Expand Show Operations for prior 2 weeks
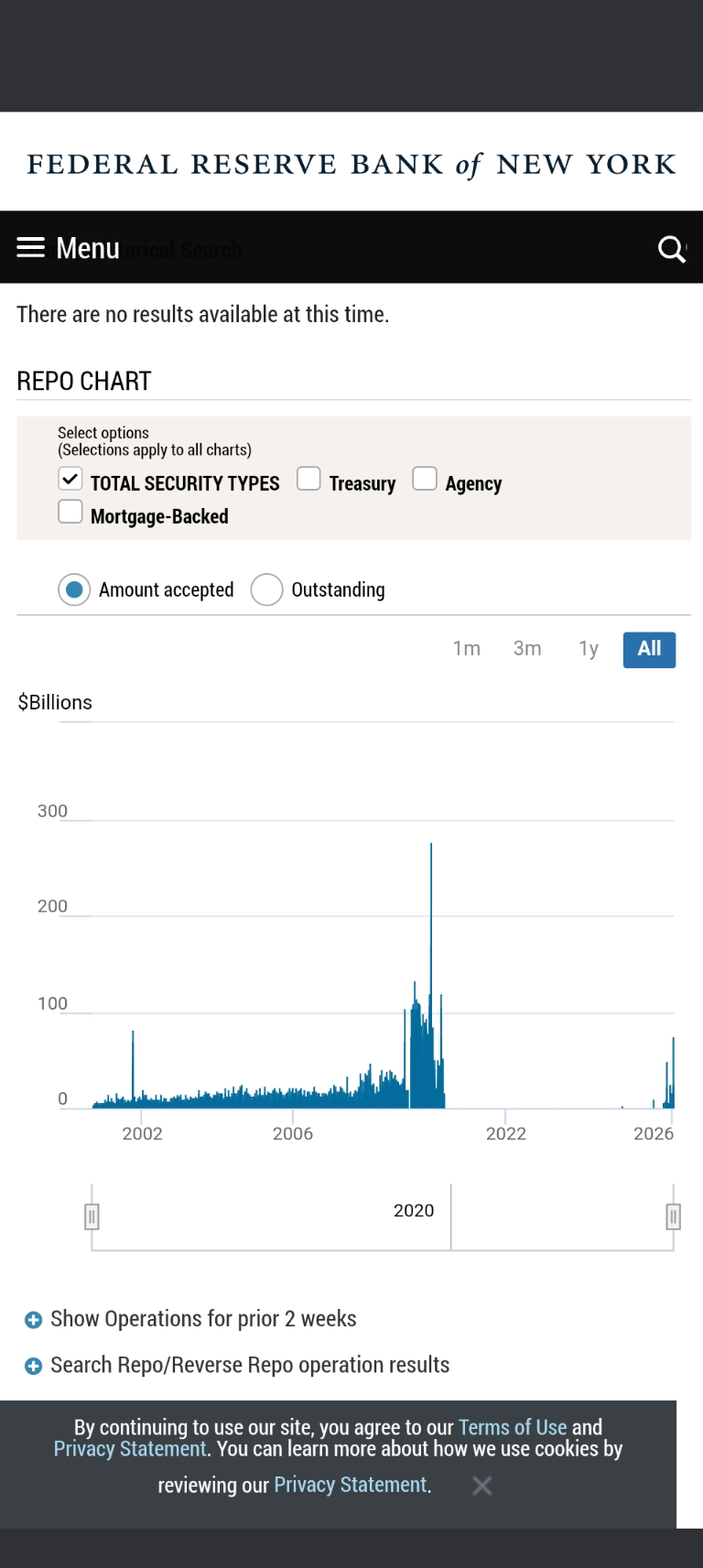Viewport: 703px width, 1568px height. (x=203, y=1319)
